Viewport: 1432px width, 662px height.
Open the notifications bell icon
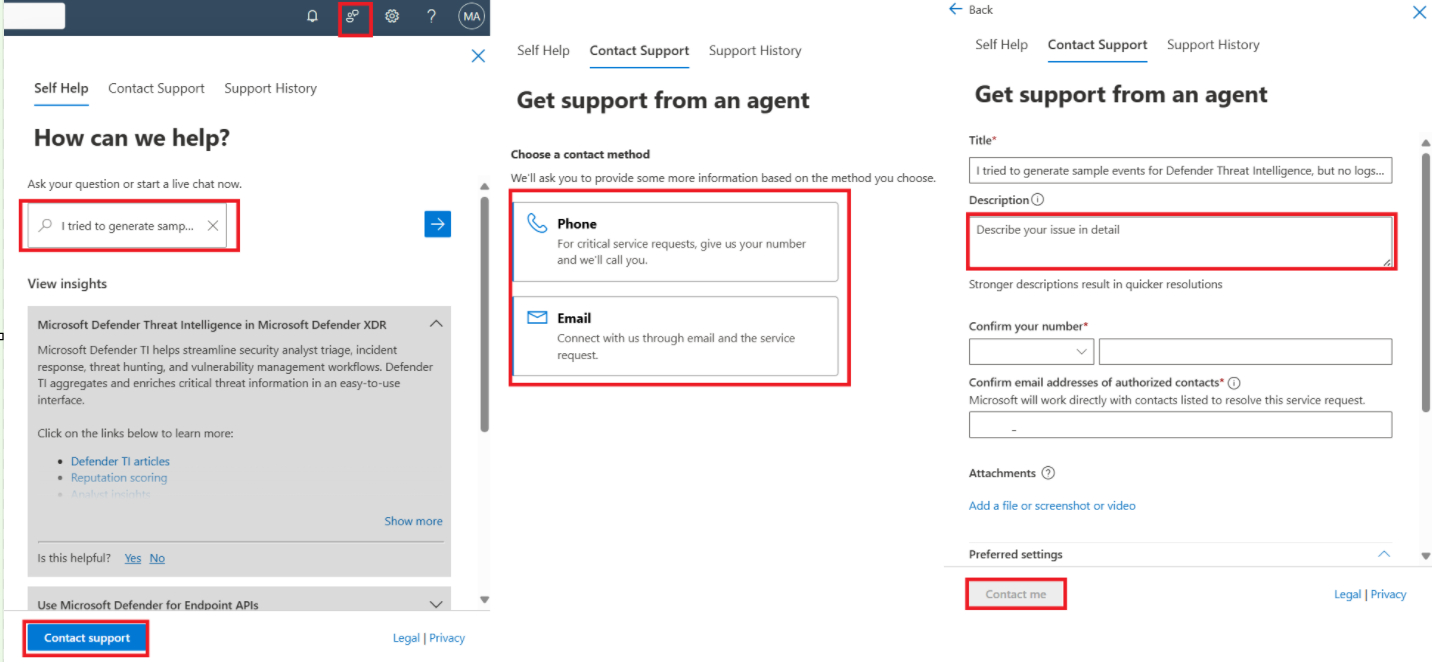312,16
